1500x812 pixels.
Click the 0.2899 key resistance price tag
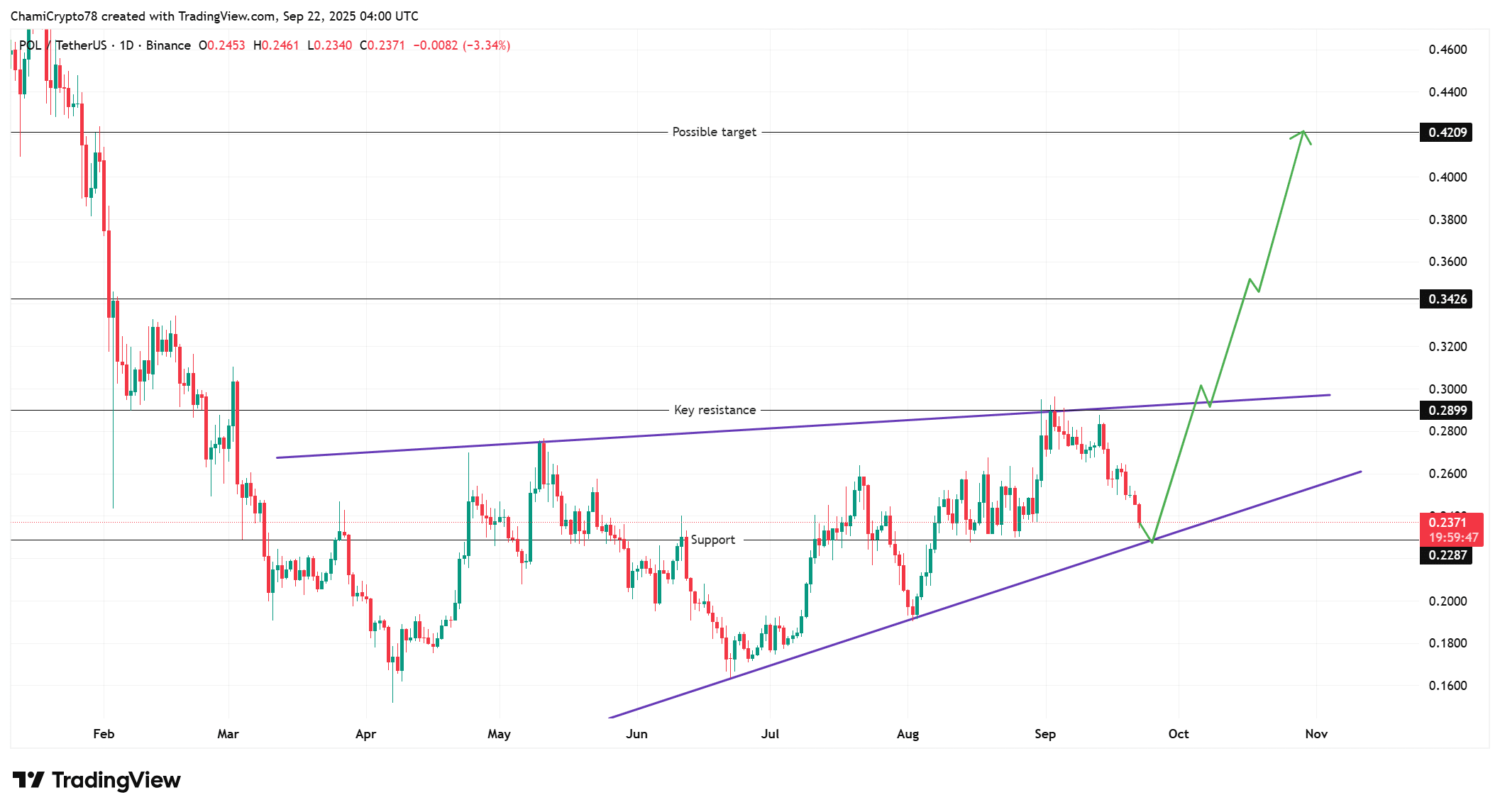point(1446,411)
